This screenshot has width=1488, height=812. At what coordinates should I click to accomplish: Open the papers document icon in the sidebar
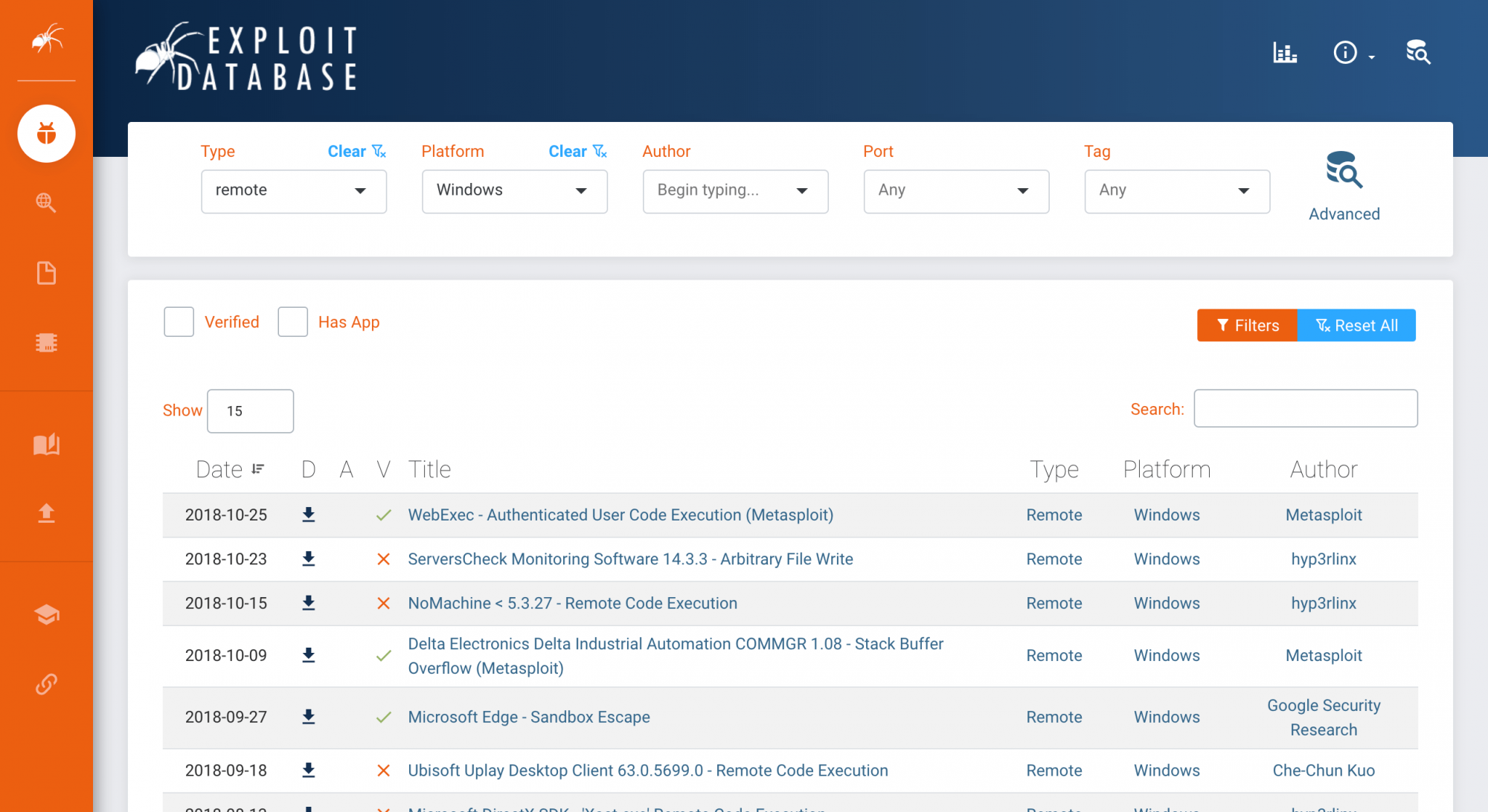pyautogui.click(x=46, y=273)
